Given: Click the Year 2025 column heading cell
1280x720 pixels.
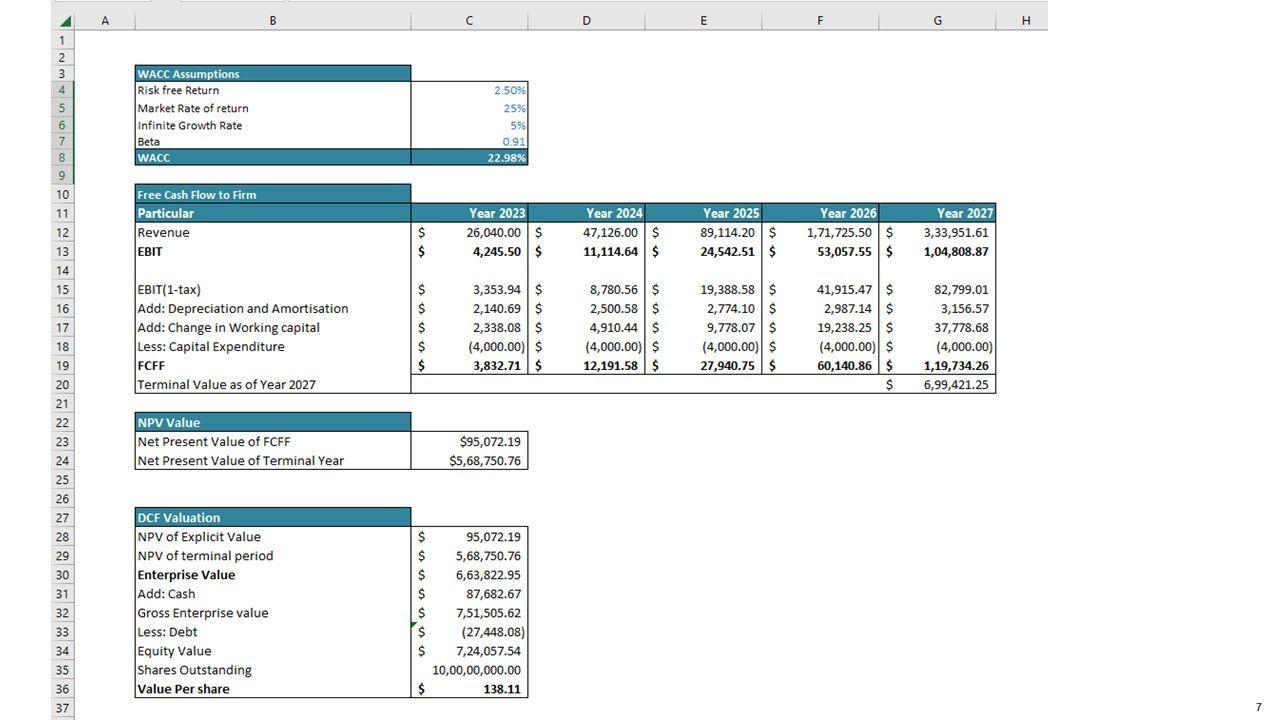Looking at the screenshot, I should click(x=704, y=213).
